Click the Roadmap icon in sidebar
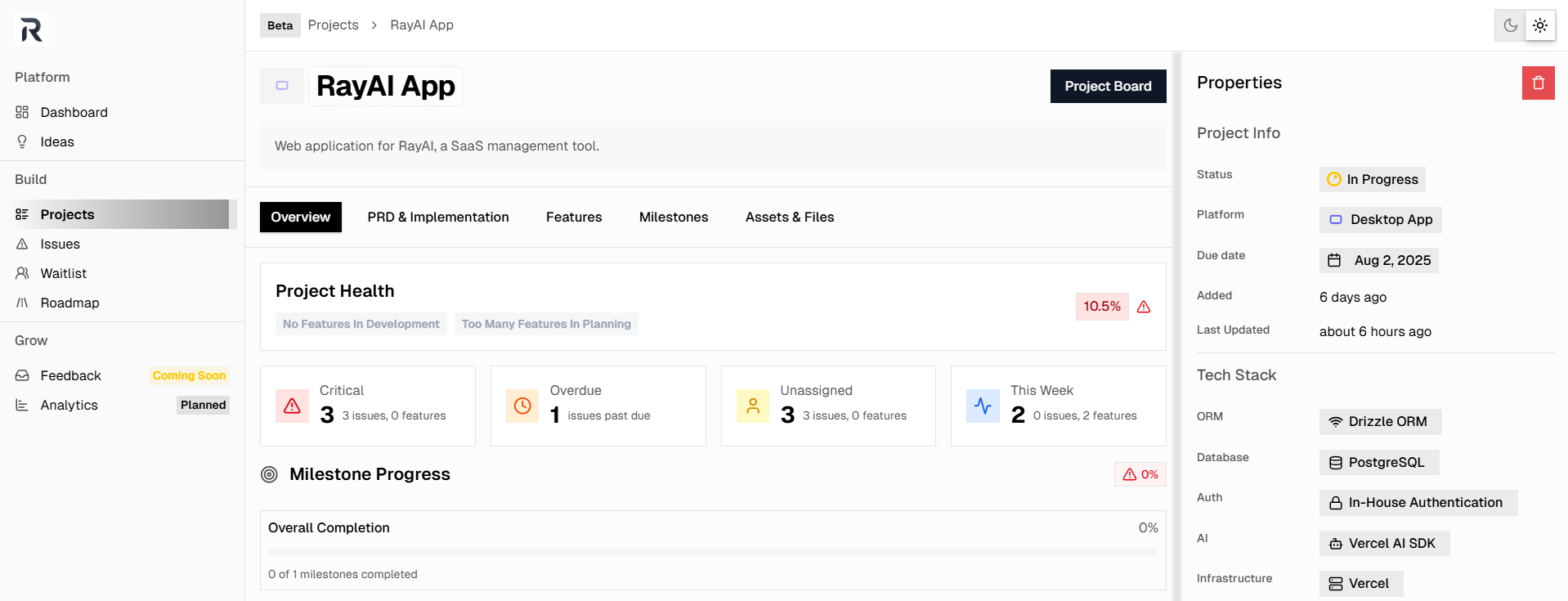This screenshot has height=601, width=1568. point(22,303)
